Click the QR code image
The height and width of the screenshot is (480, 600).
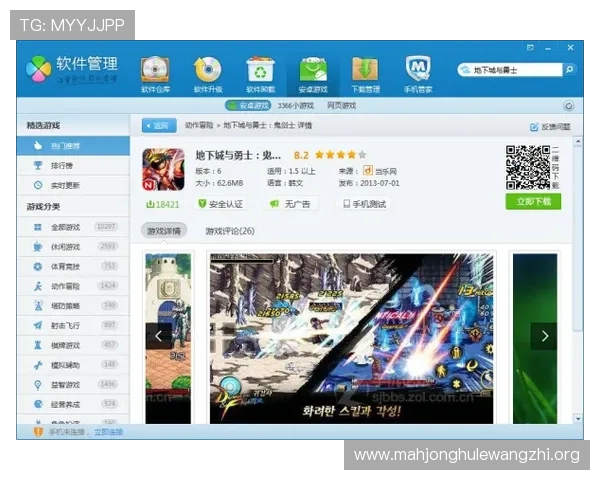pyautogui.click(x=527, y=167)
